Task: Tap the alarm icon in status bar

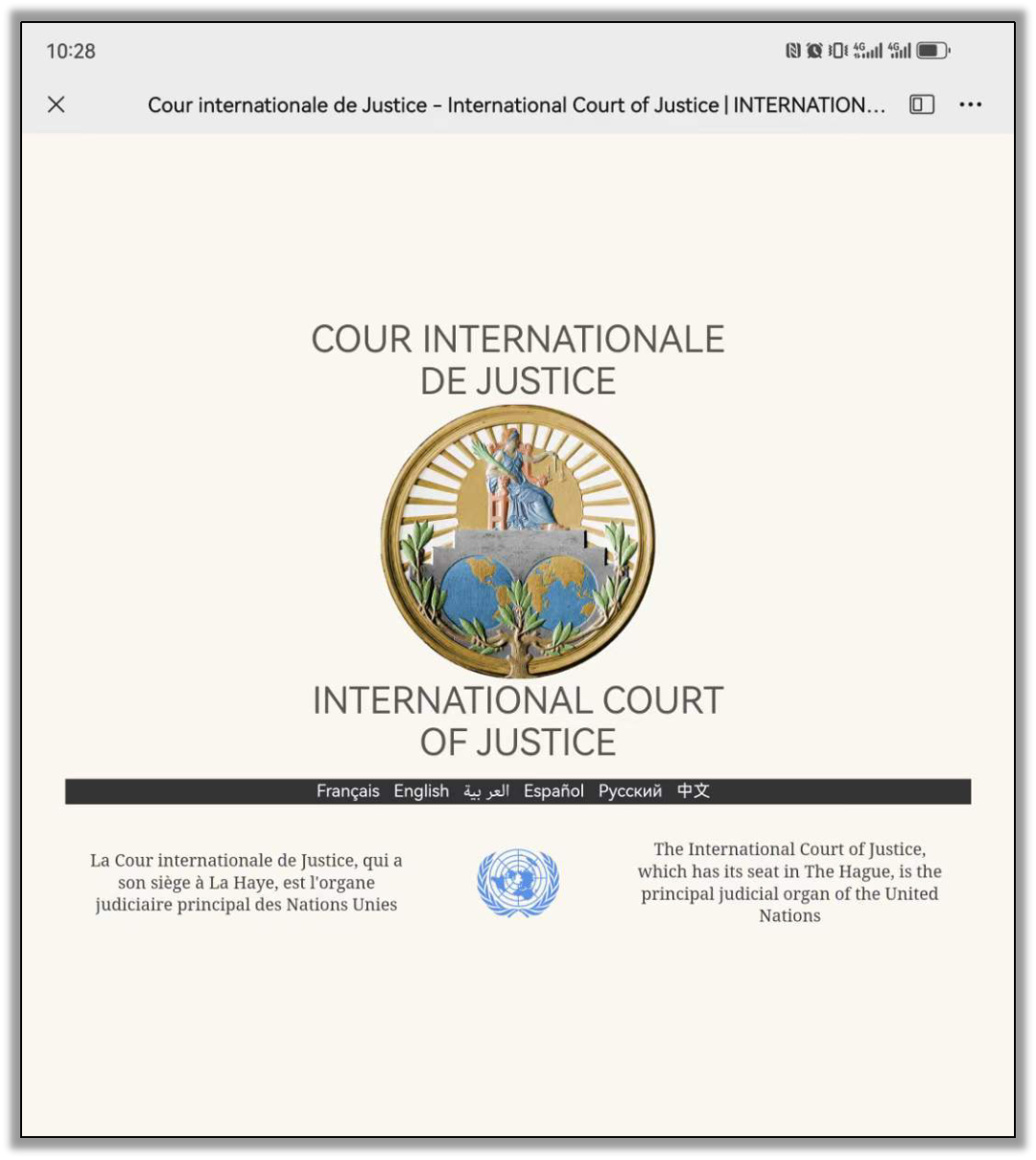Action: 814,50
